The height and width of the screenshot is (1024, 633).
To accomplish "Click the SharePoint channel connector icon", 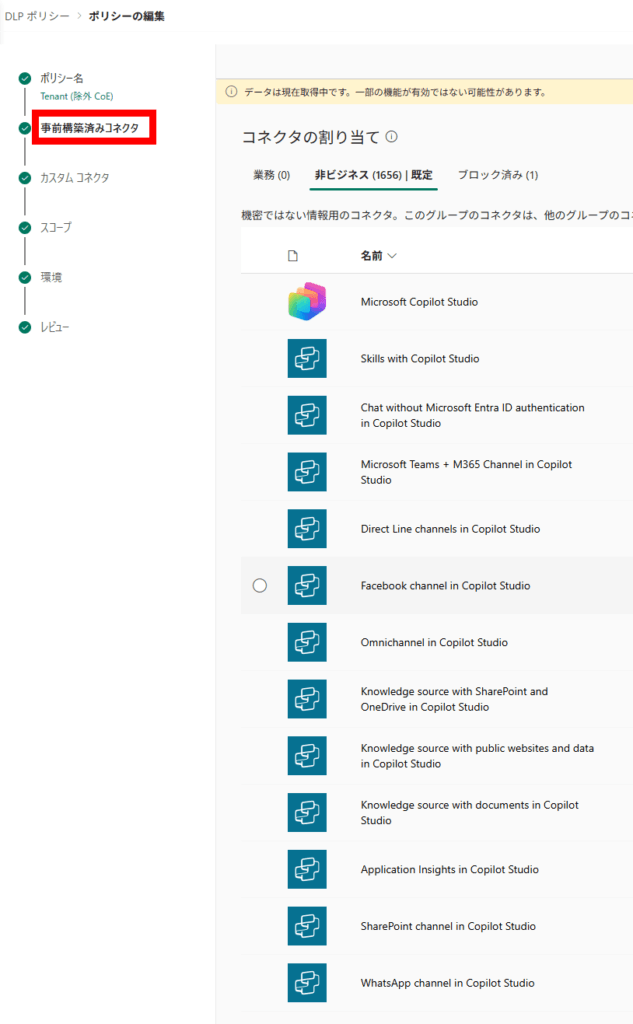I will [x=307, y=926].
